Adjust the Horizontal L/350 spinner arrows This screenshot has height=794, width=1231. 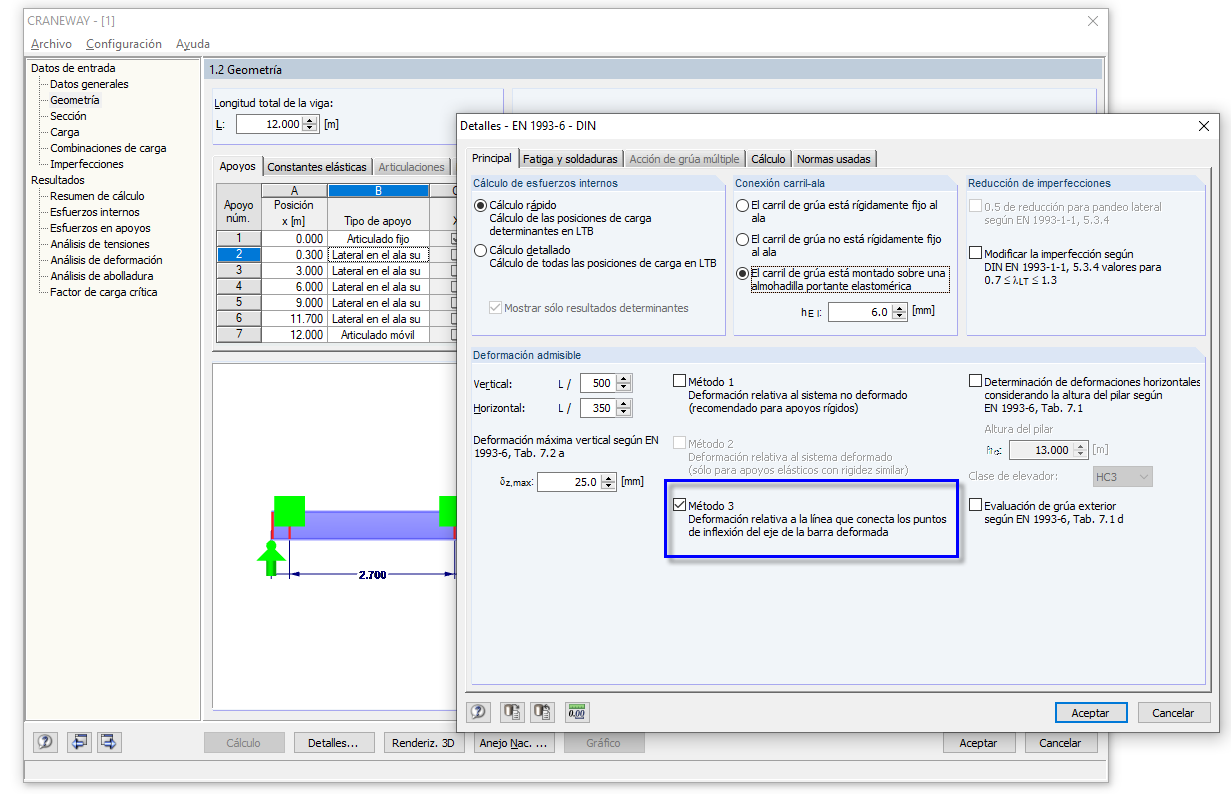click(x=624, y=408)
